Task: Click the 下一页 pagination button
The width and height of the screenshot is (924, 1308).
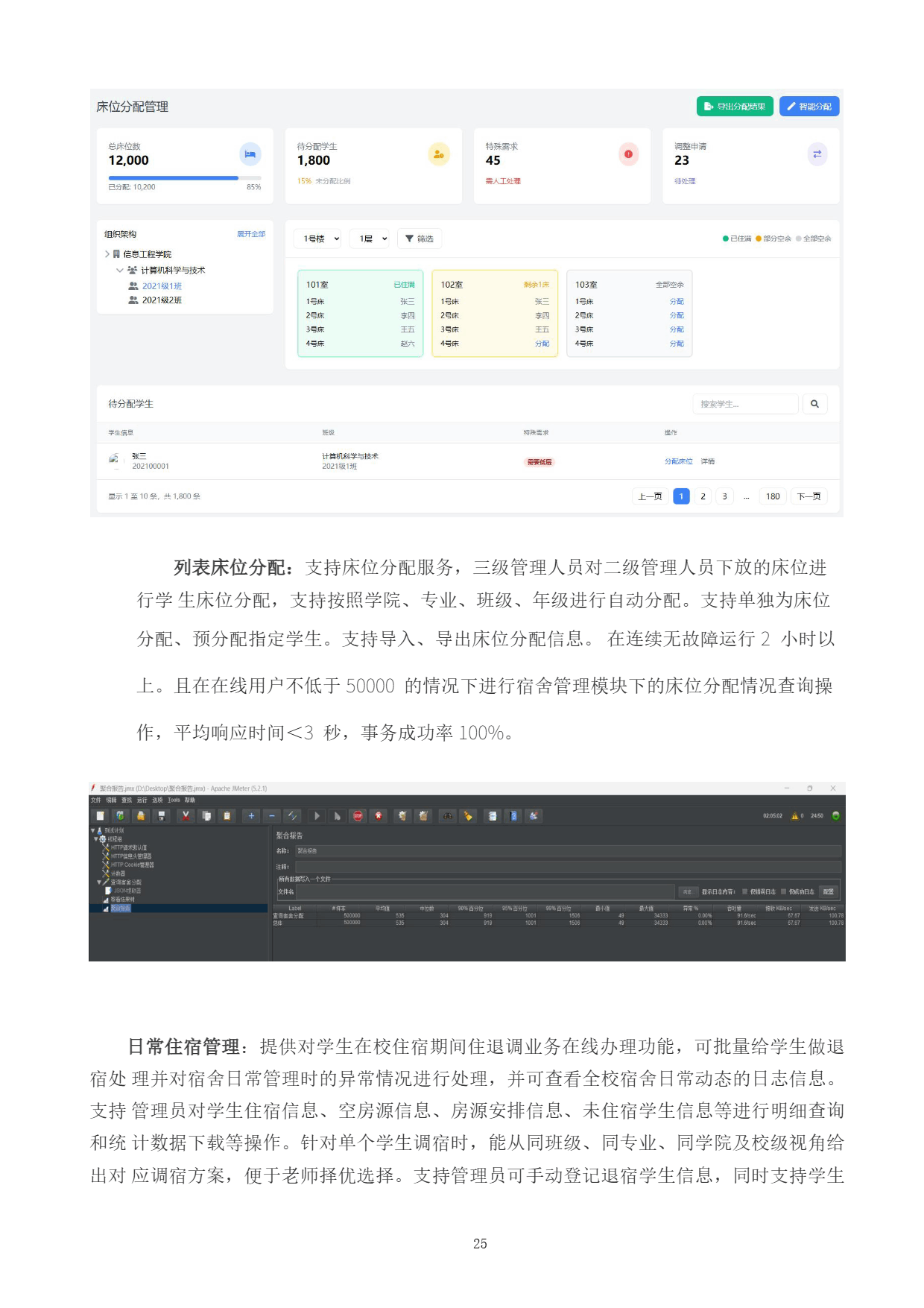Action: coord(808,496)
